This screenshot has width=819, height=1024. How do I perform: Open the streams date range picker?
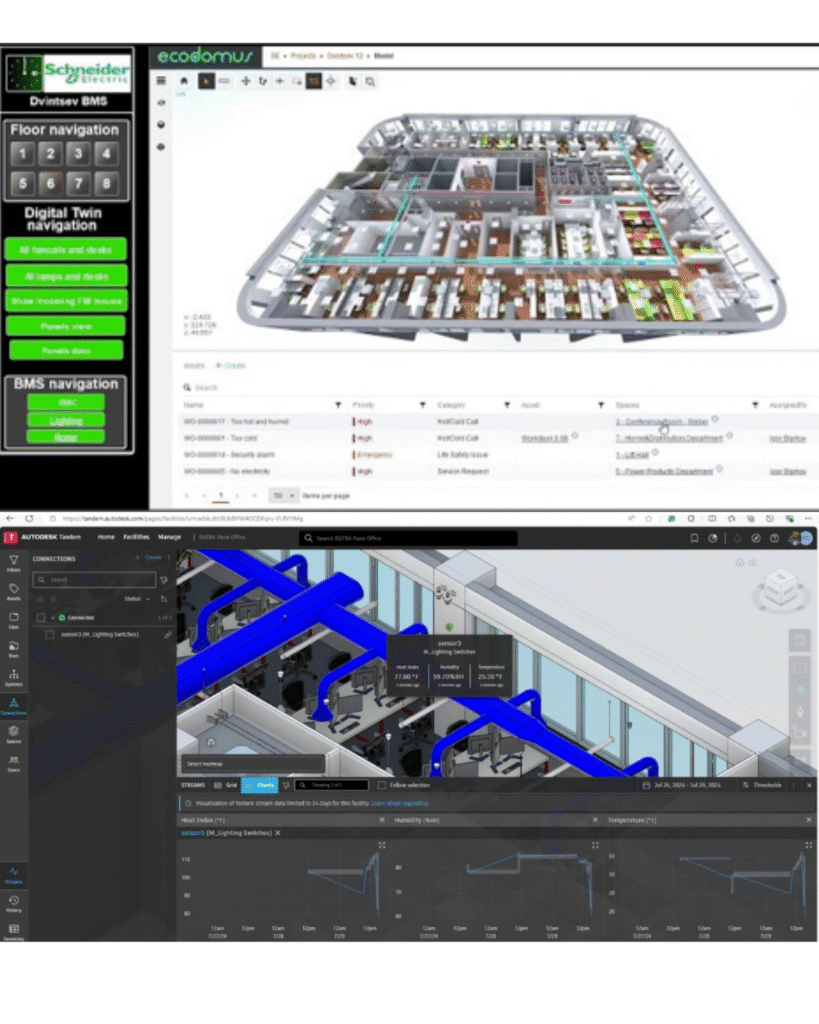684,786
